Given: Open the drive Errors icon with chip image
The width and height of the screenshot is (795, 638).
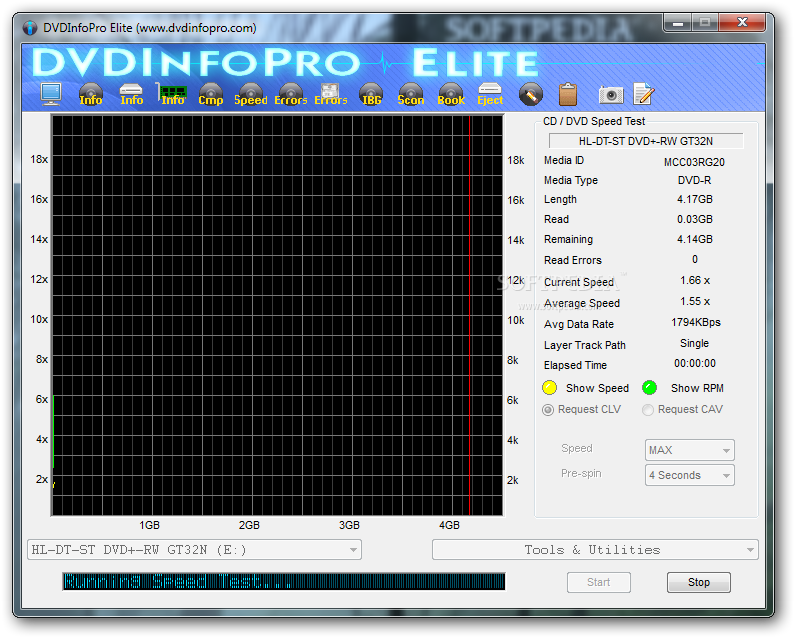Looking at the screenshot, I should tap(331, 94).
